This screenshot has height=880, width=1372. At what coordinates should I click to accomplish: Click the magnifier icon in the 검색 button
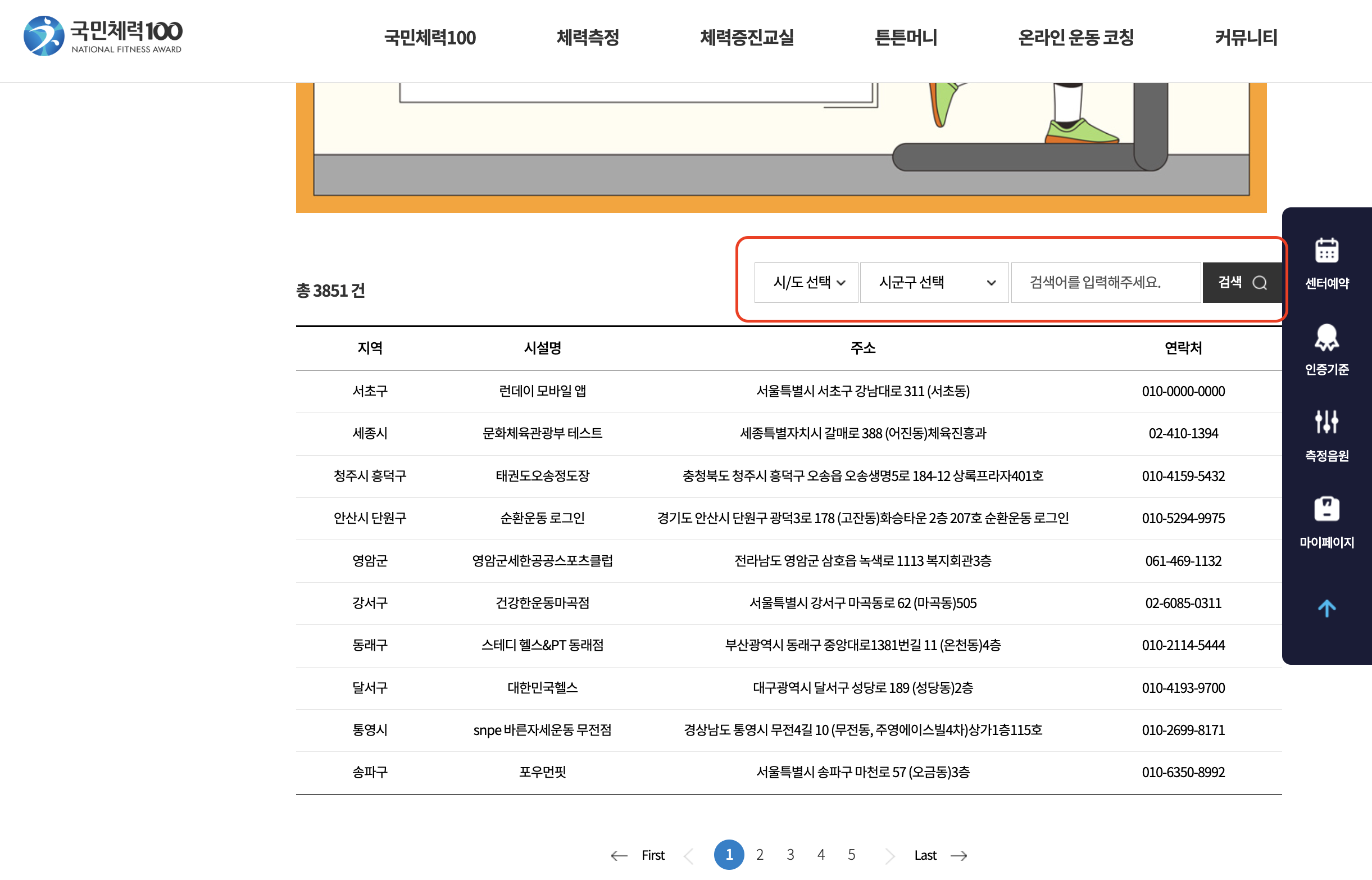[x=1261, y=282]
